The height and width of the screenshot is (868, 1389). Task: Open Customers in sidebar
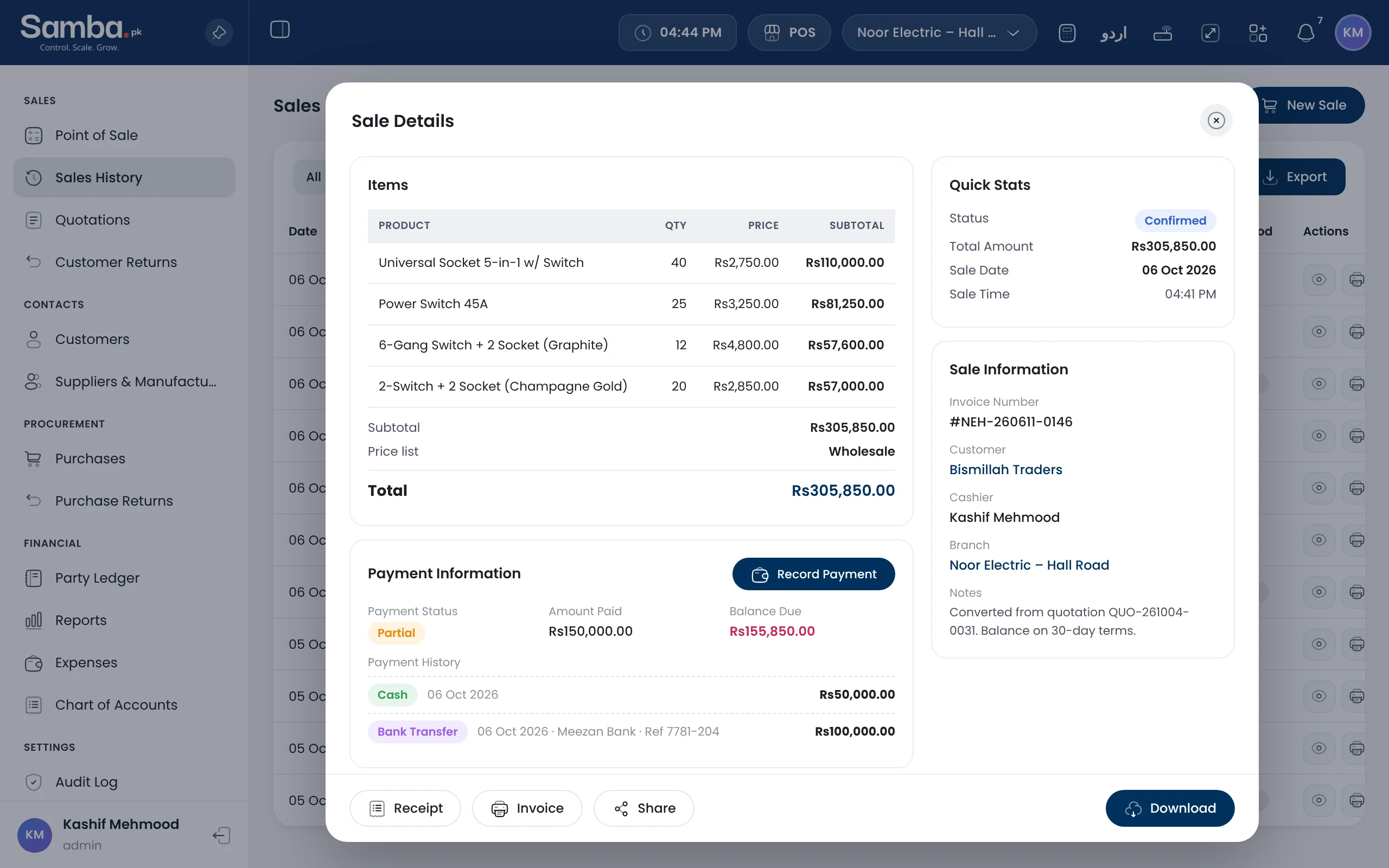click(x=124, y=339)
